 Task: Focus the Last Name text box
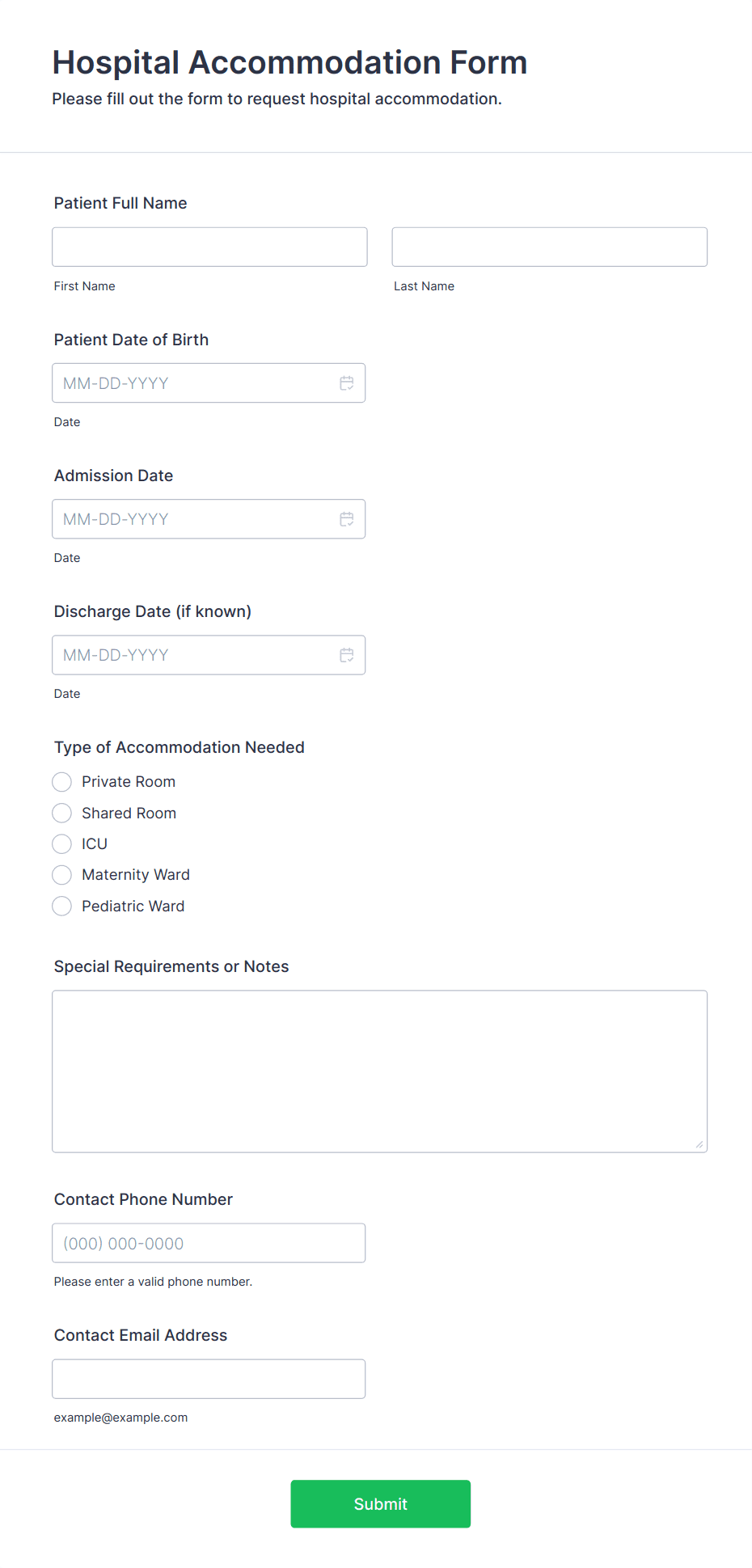pos(549,247)
